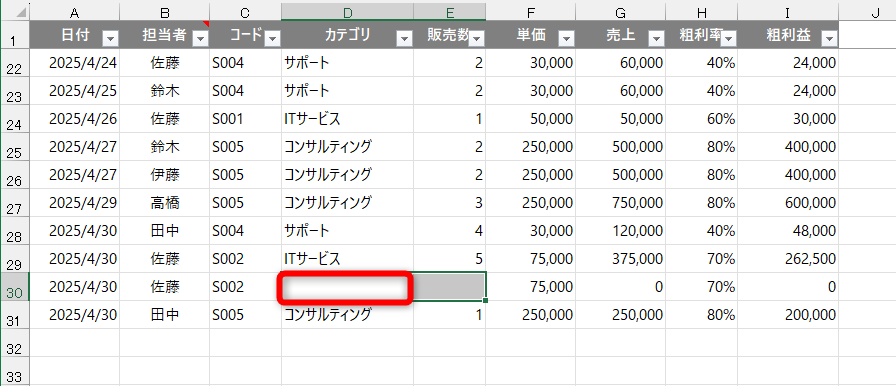The image size is (896, 386).
Task: Click the 担当者 header cell with comment marker
Action: 165,35
